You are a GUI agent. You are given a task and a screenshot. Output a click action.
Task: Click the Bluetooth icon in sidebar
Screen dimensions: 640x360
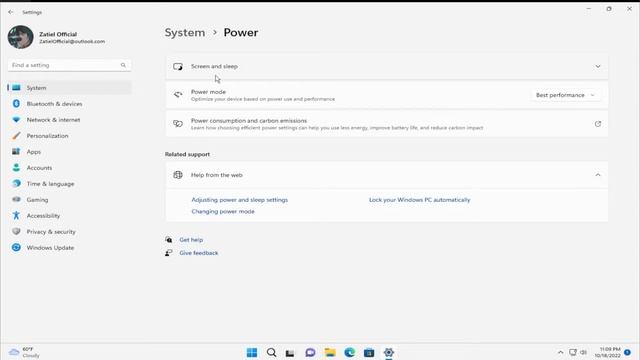pos(16,104)
